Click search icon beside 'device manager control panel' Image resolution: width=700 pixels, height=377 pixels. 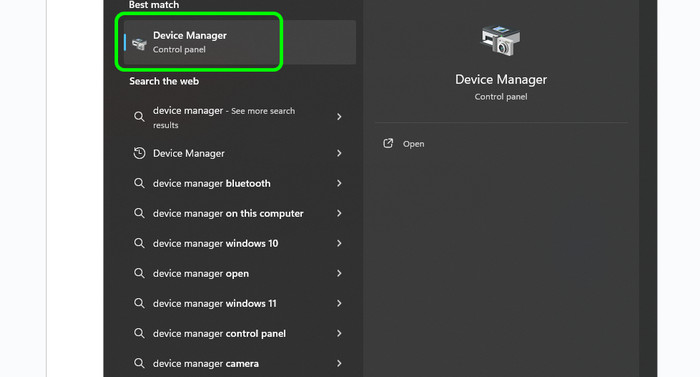(139, 333)
